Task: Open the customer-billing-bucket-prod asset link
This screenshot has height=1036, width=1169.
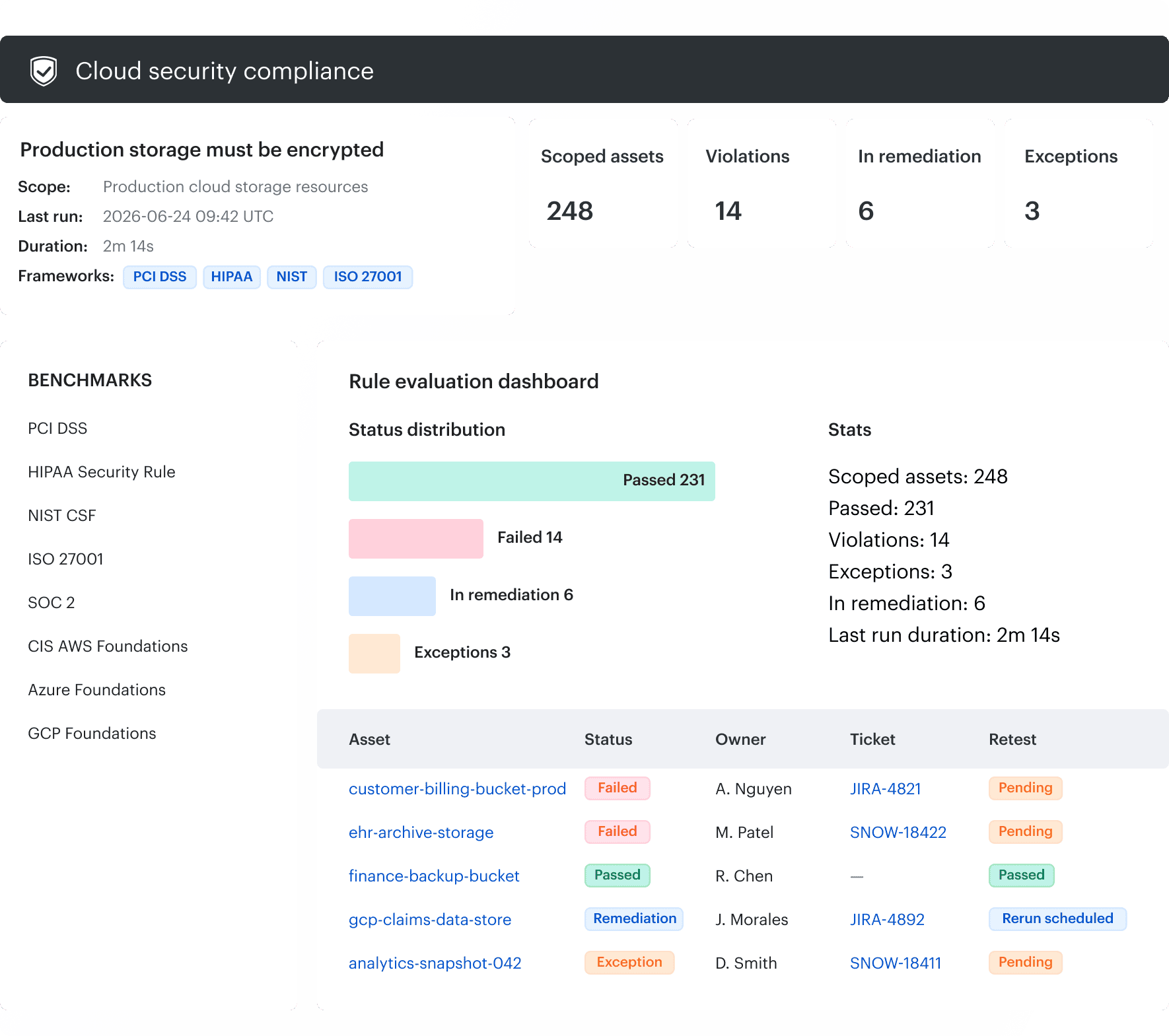Action: (x=457, y=789)
